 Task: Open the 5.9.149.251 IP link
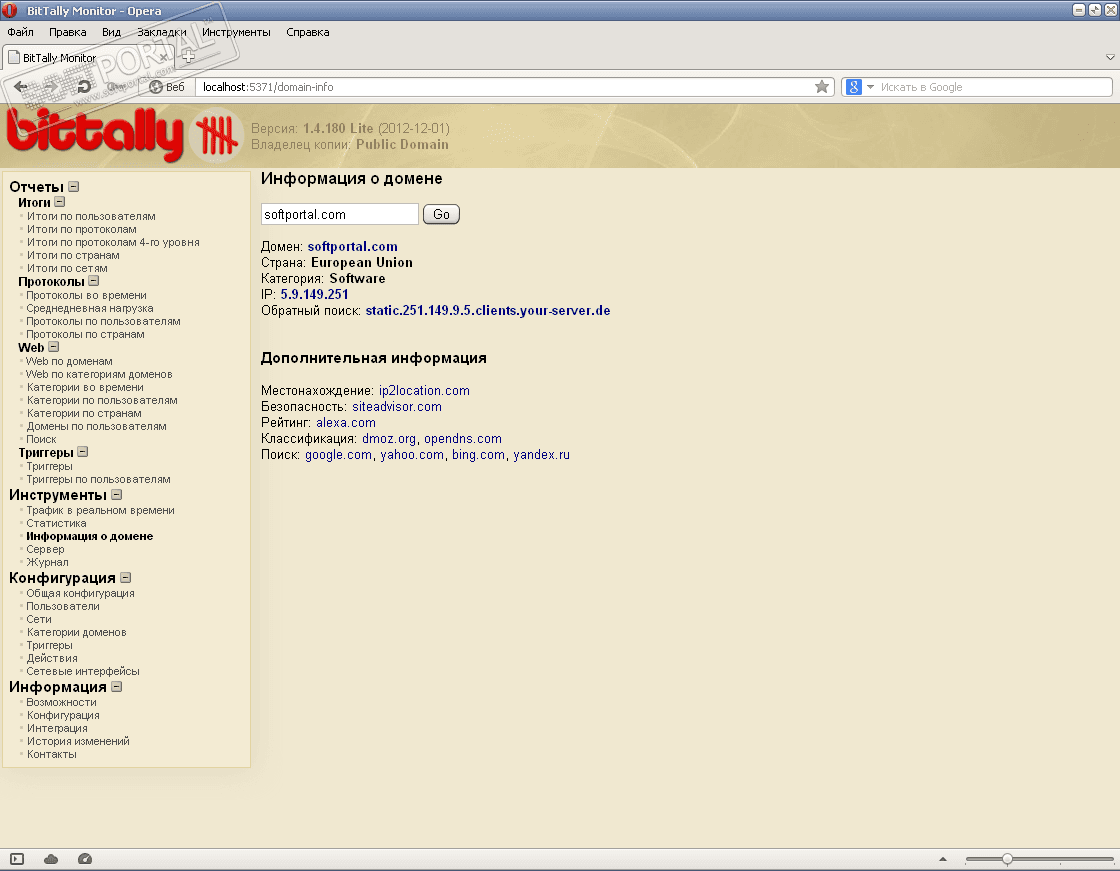(314, 294)
